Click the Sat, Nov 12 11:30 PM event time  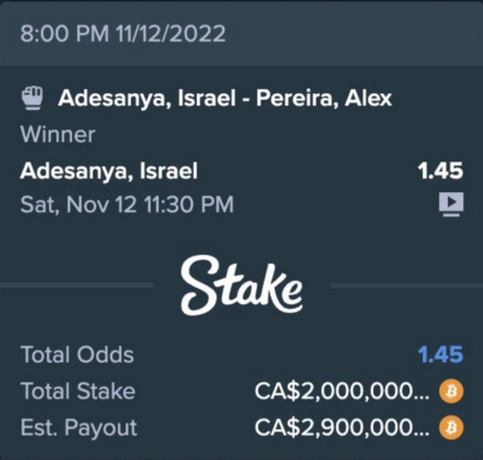tap(127, 204)
